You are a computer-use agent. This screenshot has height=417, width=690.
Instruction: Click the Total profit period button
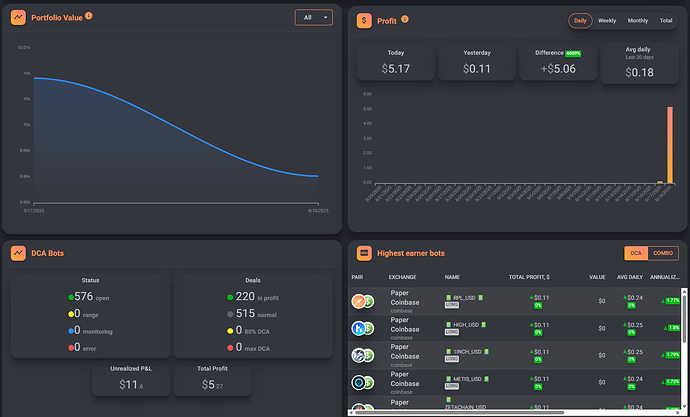666,20
